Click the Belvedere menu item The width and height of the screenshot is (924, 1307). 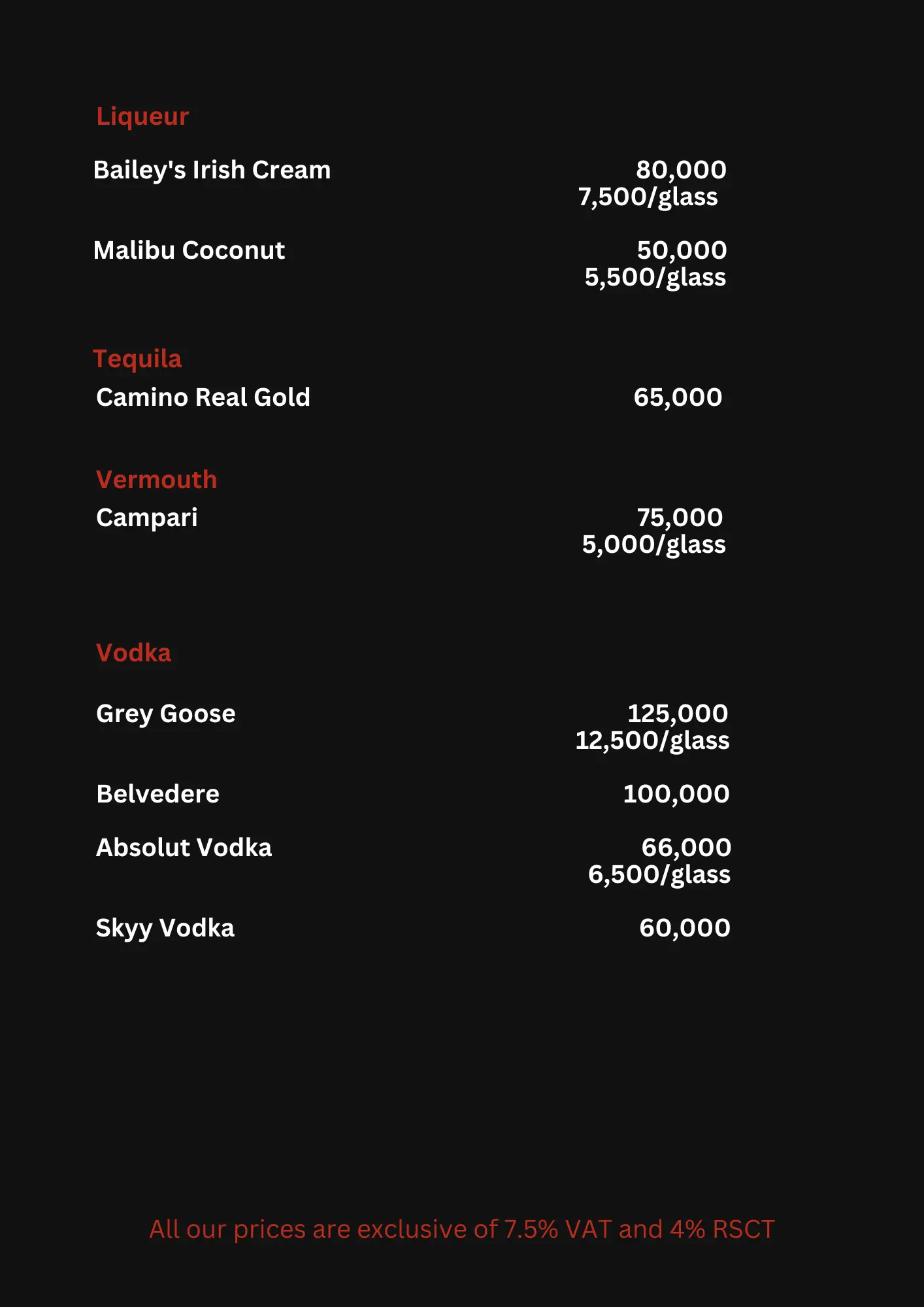click(157, 794)
